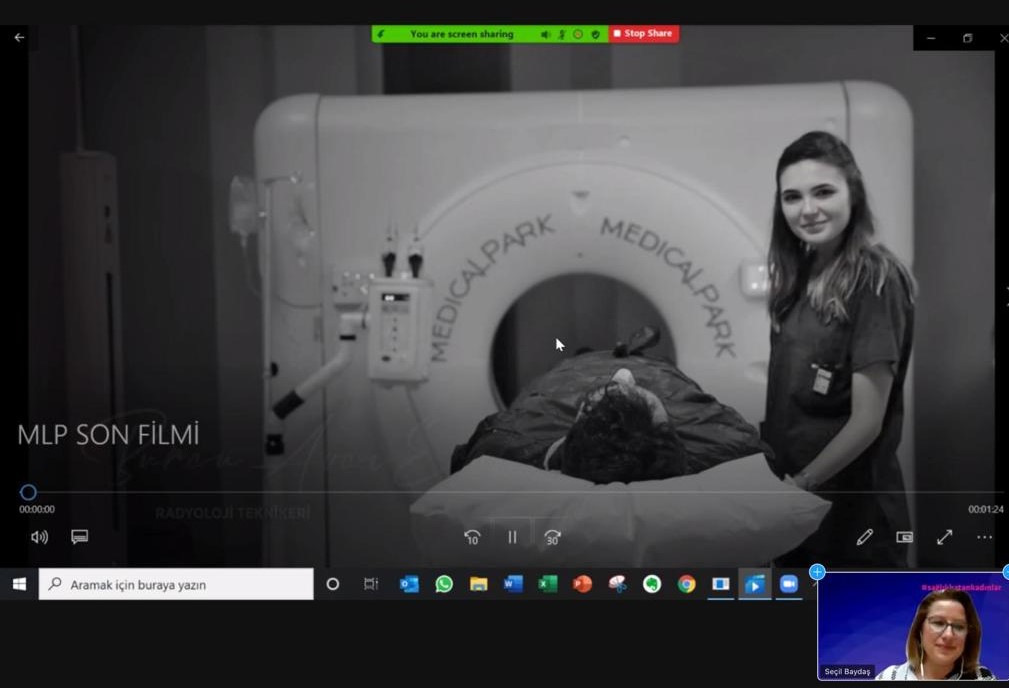
Task: Click the Windows search box
Action: pyautogui.click(x=176, y=584)
